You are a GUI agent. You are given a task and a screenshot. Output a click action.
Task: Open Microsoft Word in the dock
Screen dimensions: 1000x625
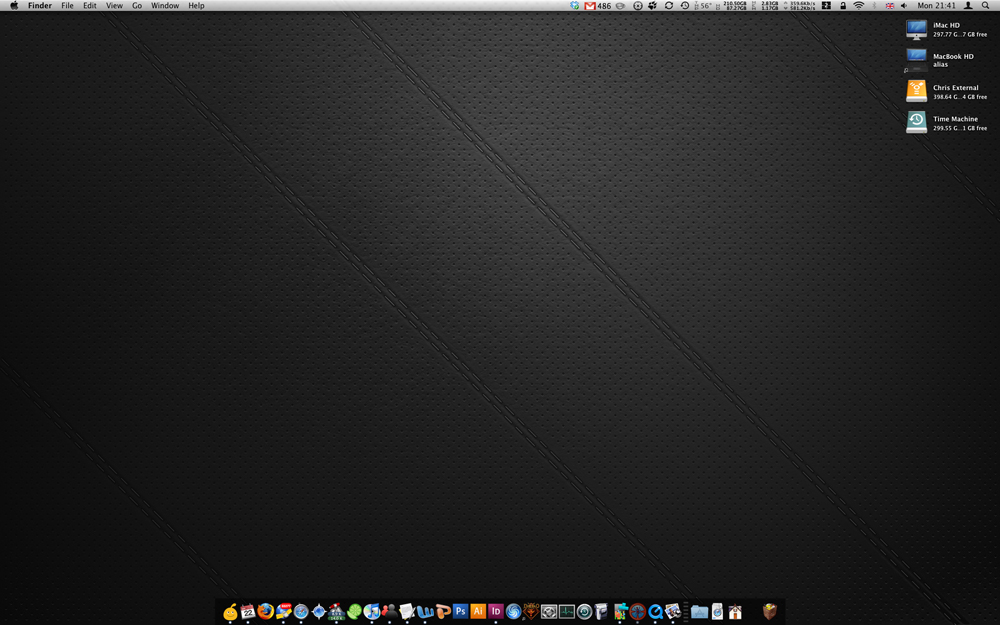click(x=425, y=612)
